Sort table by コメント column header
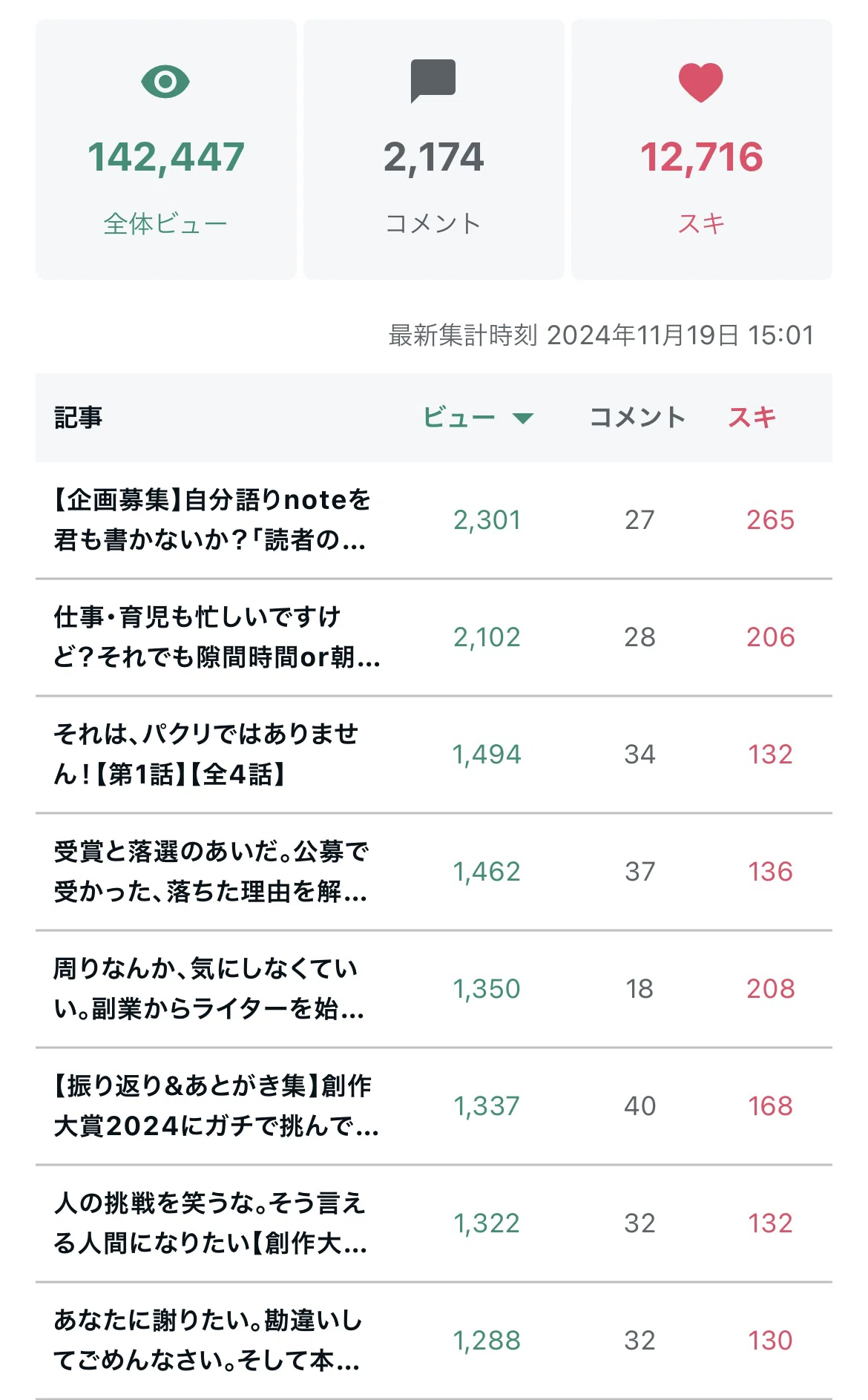This screenshot has width=868, height=1400. [637, 417]
